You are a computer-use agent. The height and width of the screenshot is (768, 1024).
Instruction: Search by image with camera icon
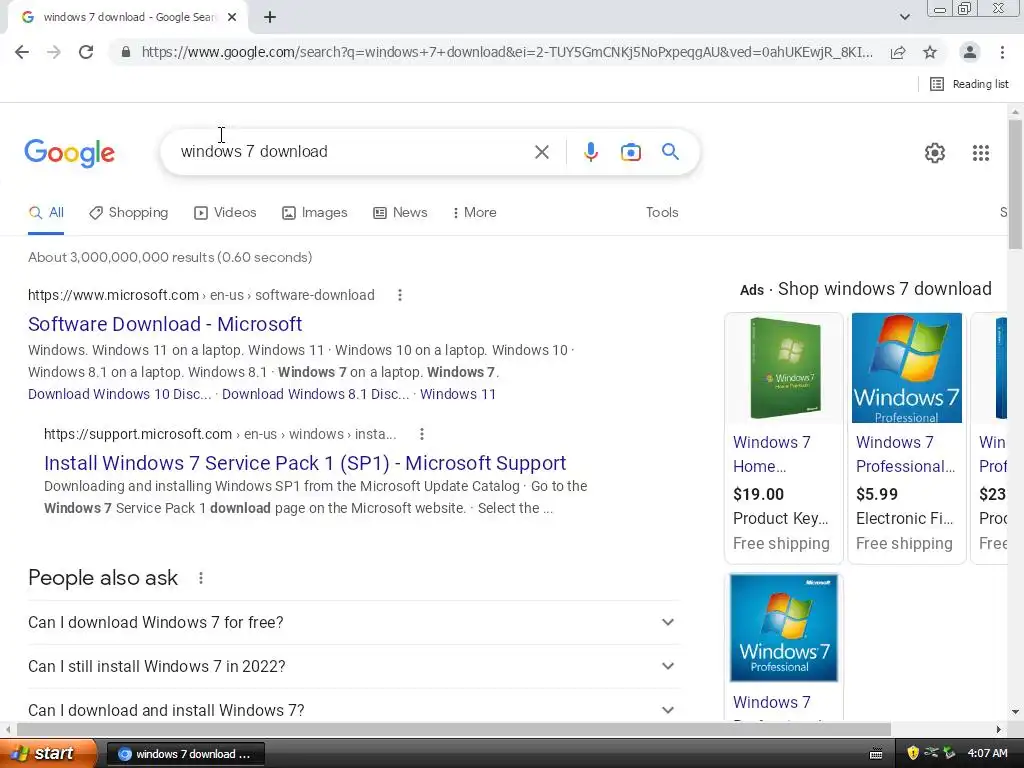point(630,152)
